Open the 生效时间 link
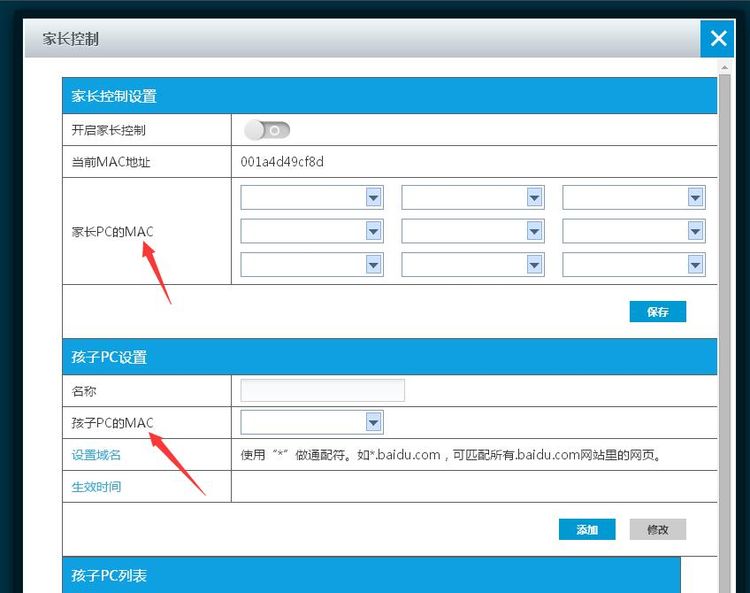This screenshot has height=593, width=750. tap(96, 487)
